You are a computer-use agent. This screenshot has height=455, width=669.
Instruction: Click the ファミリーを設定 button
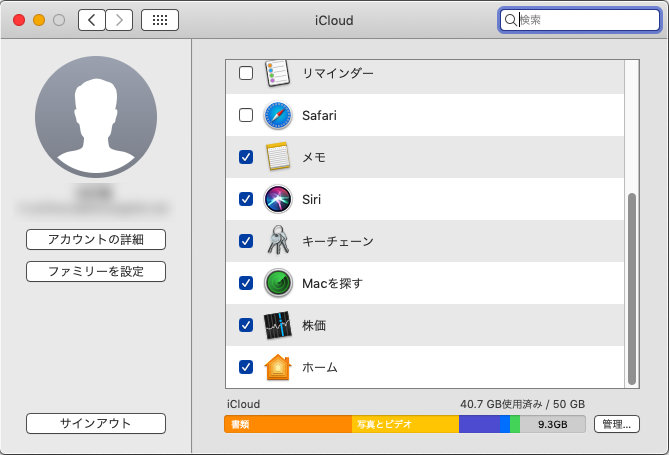tap(96, 271)
